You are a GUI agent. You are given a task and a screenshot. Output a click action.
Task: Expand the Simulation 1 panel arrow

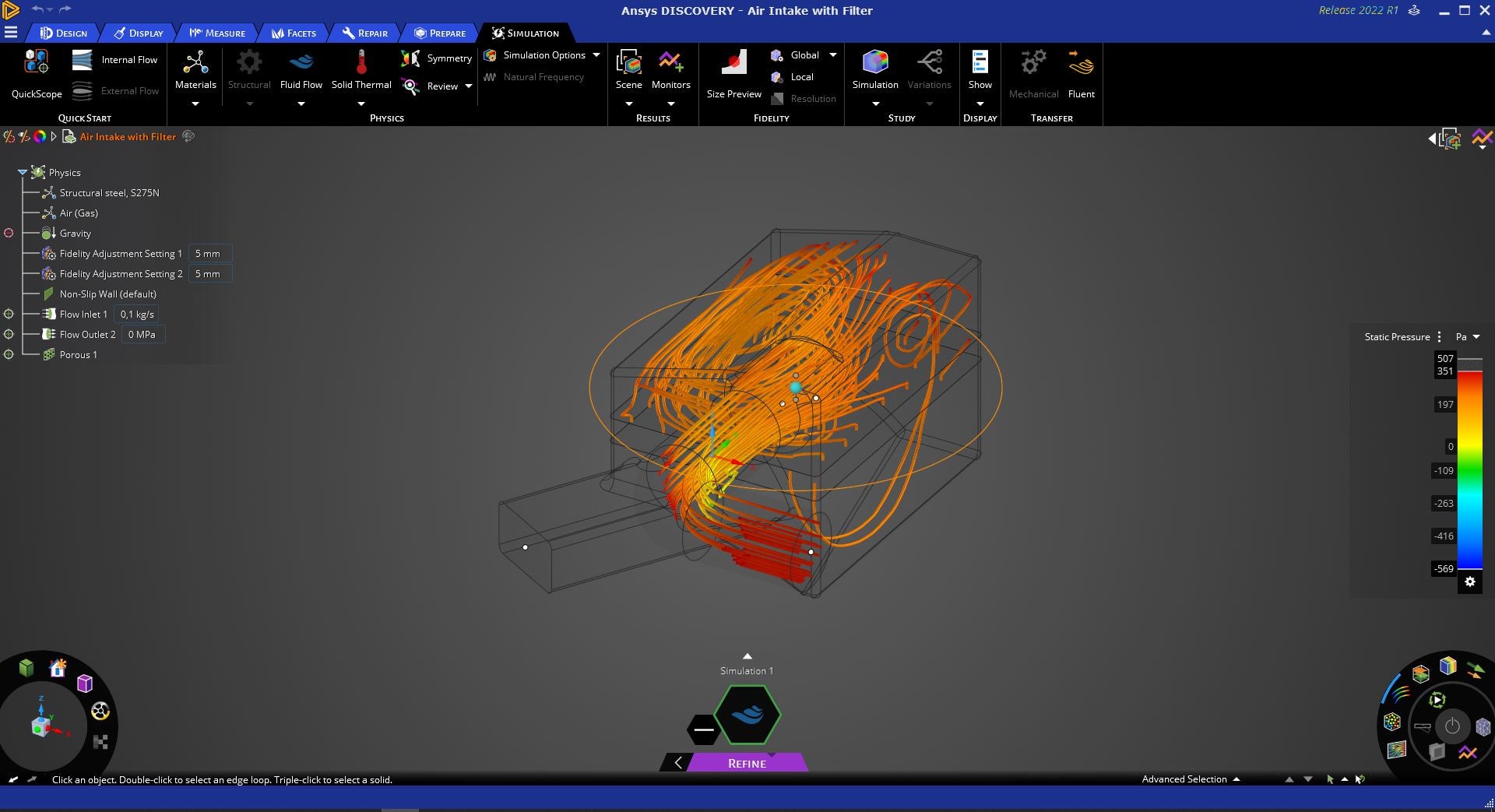coord(747,656)
